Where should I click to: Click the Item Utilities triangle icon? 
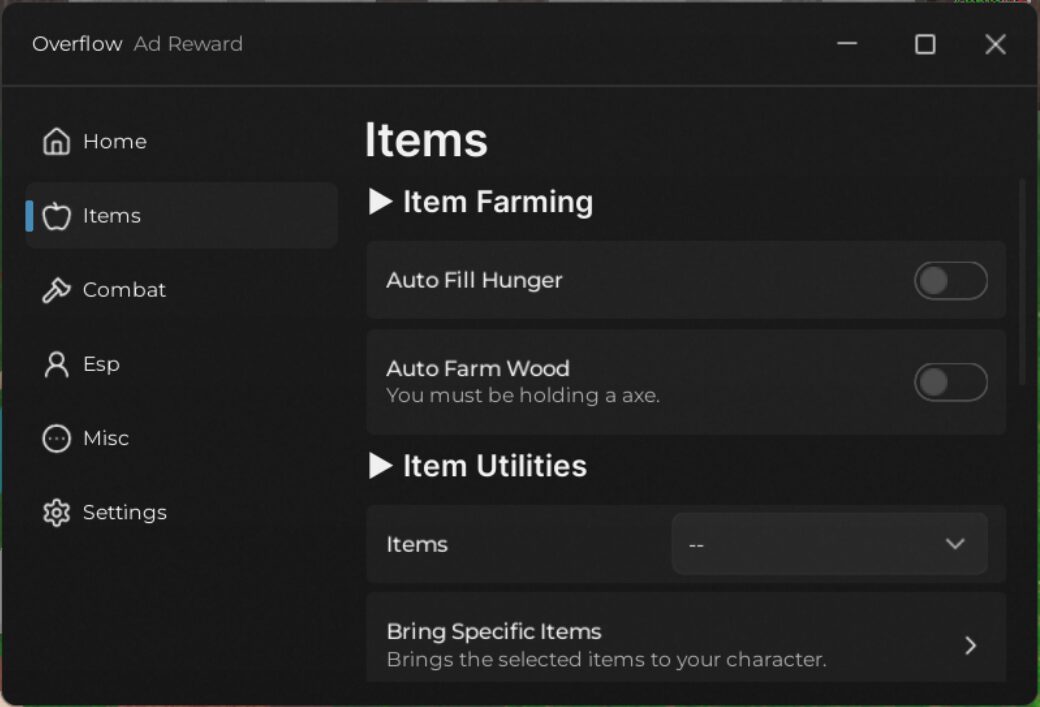click(x=381, y=466)
